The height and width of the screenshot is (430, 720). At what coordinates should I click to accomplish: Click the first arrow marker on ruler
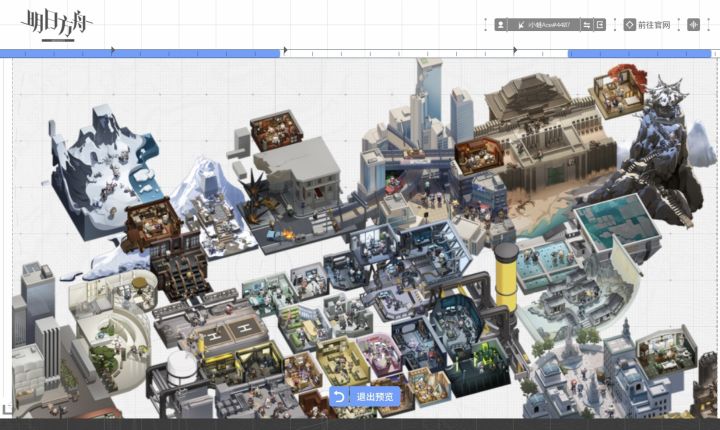point(112,50)
